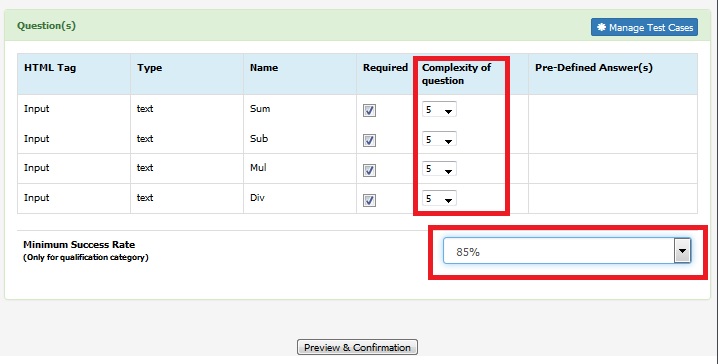
Task: Click 'text' type in the Sub row
Action: [145, 138]
